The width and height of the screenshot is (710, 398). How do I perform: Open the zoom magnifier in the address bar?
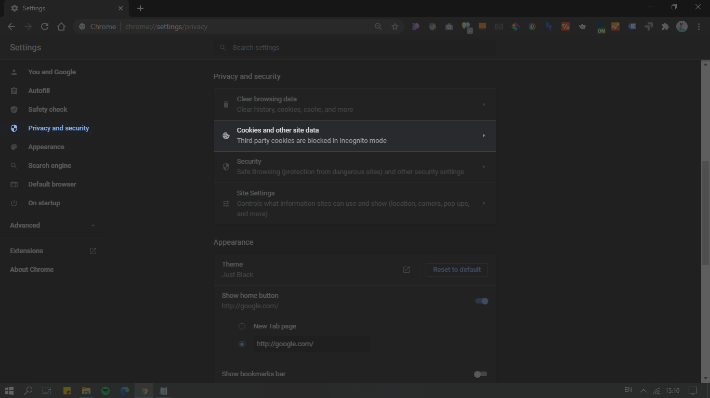pyautogui.click(x=378, y=27)
